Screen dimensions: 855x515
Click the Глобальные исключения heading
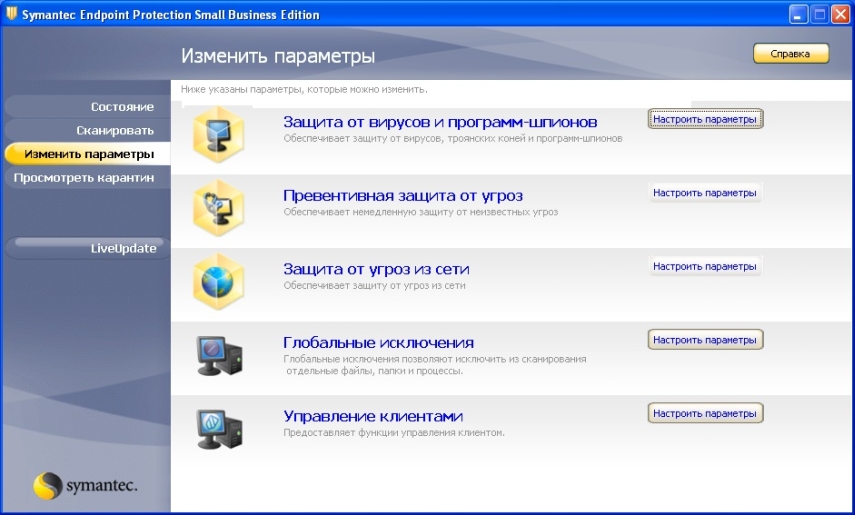point(378,343)
